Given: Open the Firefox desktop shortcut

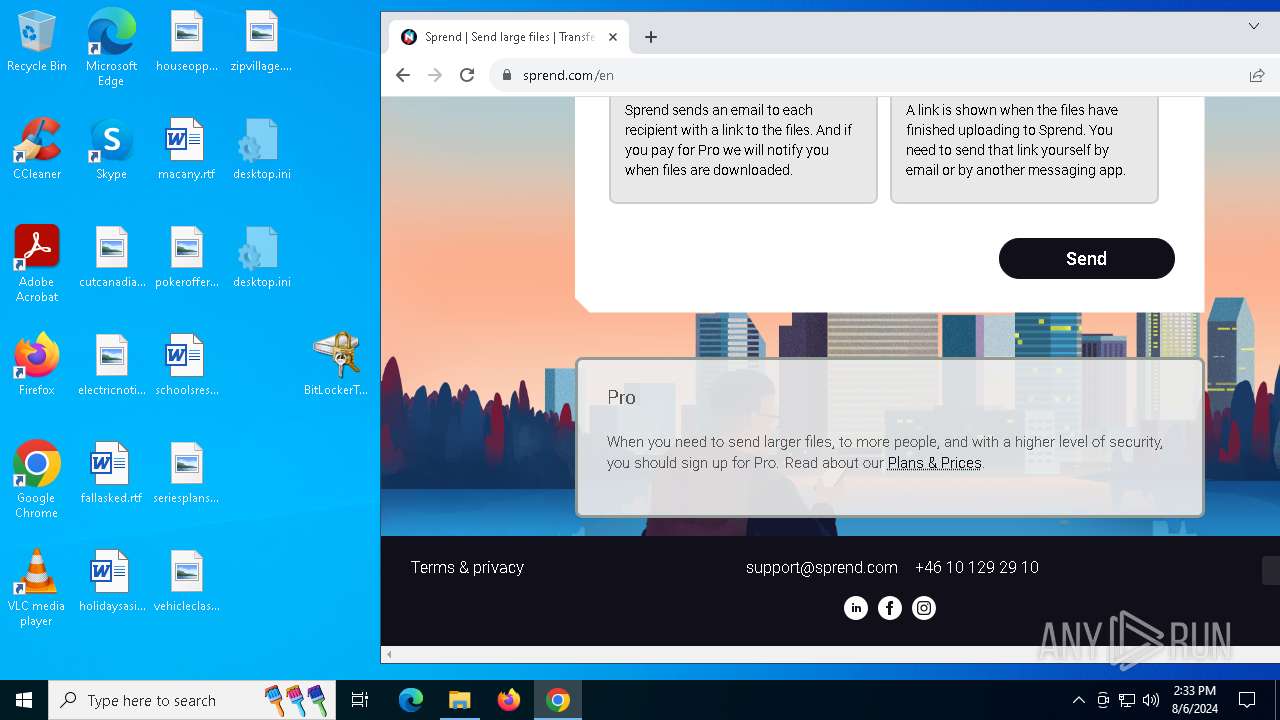Looking at the screenshot, I should 37,366.
